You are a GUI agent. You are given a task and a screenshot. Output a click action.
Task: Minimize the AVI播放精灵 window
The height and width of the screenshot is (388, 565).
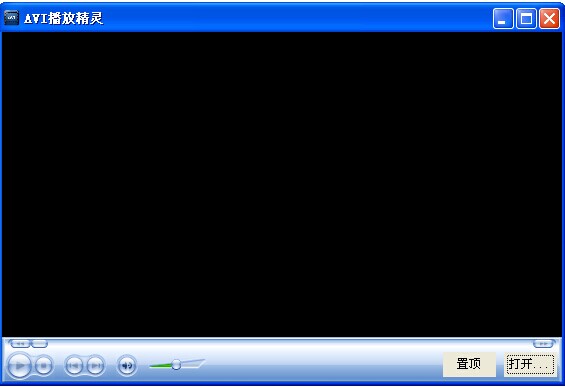click(503, 18)
